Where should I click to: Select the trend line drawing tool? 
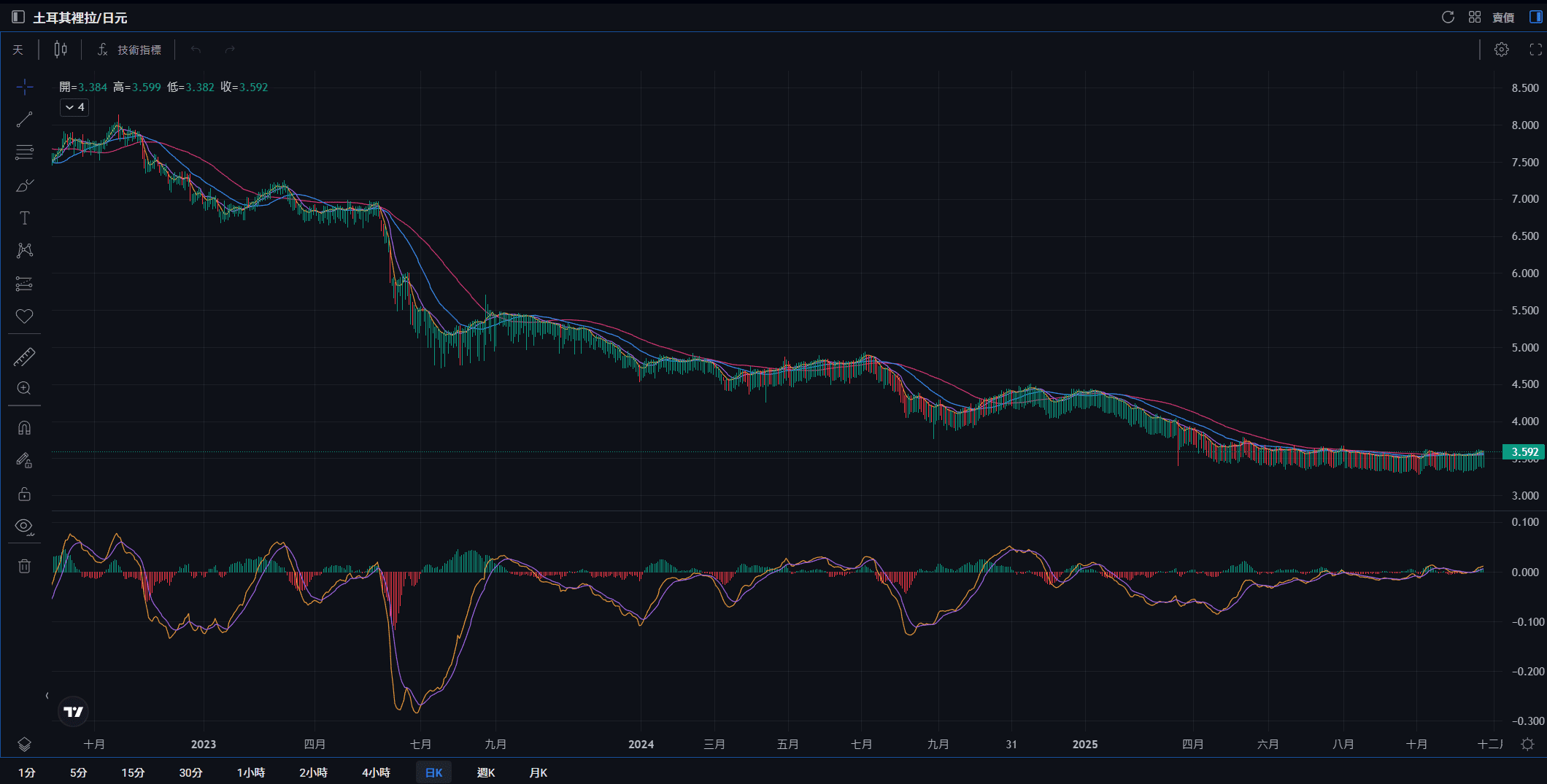(24, 120)
